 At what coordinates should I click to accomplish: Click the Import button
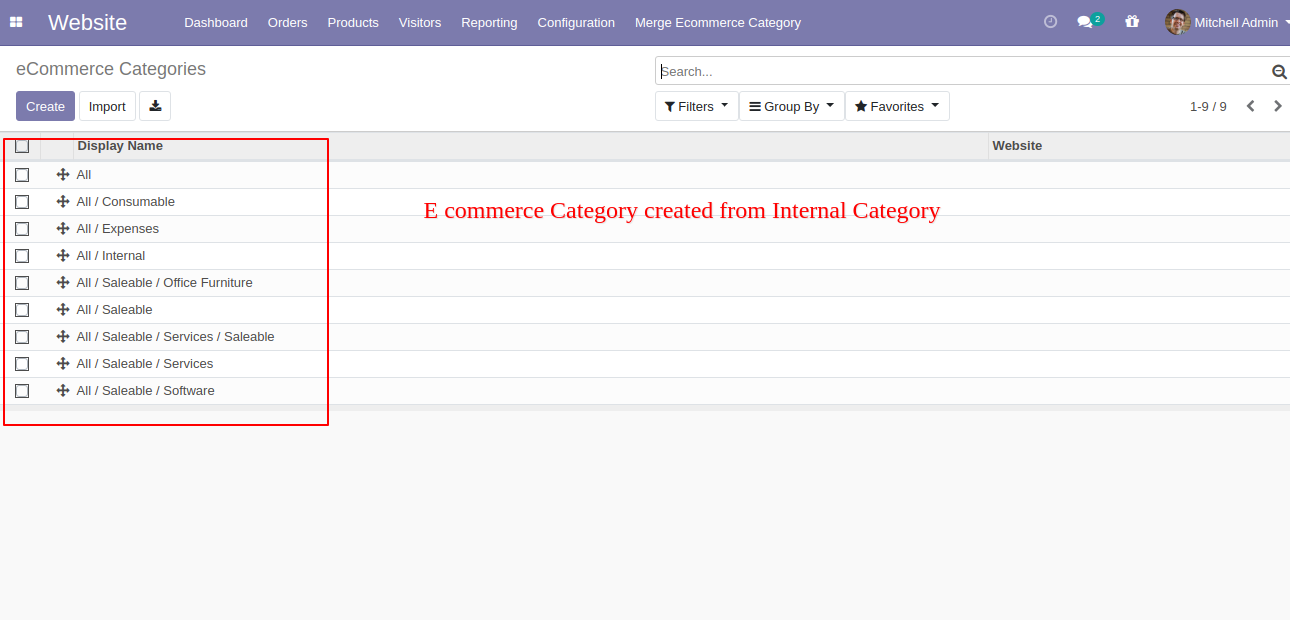point(107,106)
